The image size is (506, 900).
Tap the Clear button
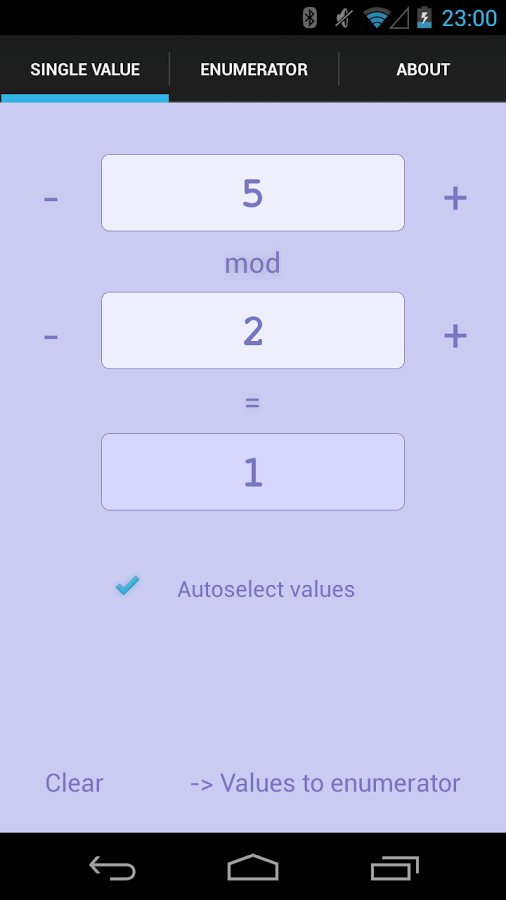click(74, 783)
